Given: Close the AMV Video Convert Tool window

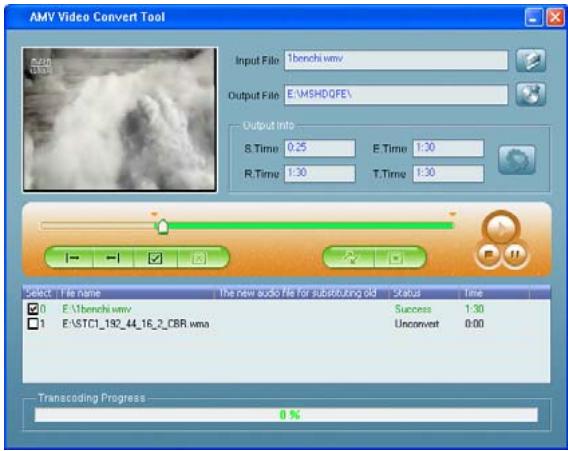Looking at the screenshot, I should [555, 17].
